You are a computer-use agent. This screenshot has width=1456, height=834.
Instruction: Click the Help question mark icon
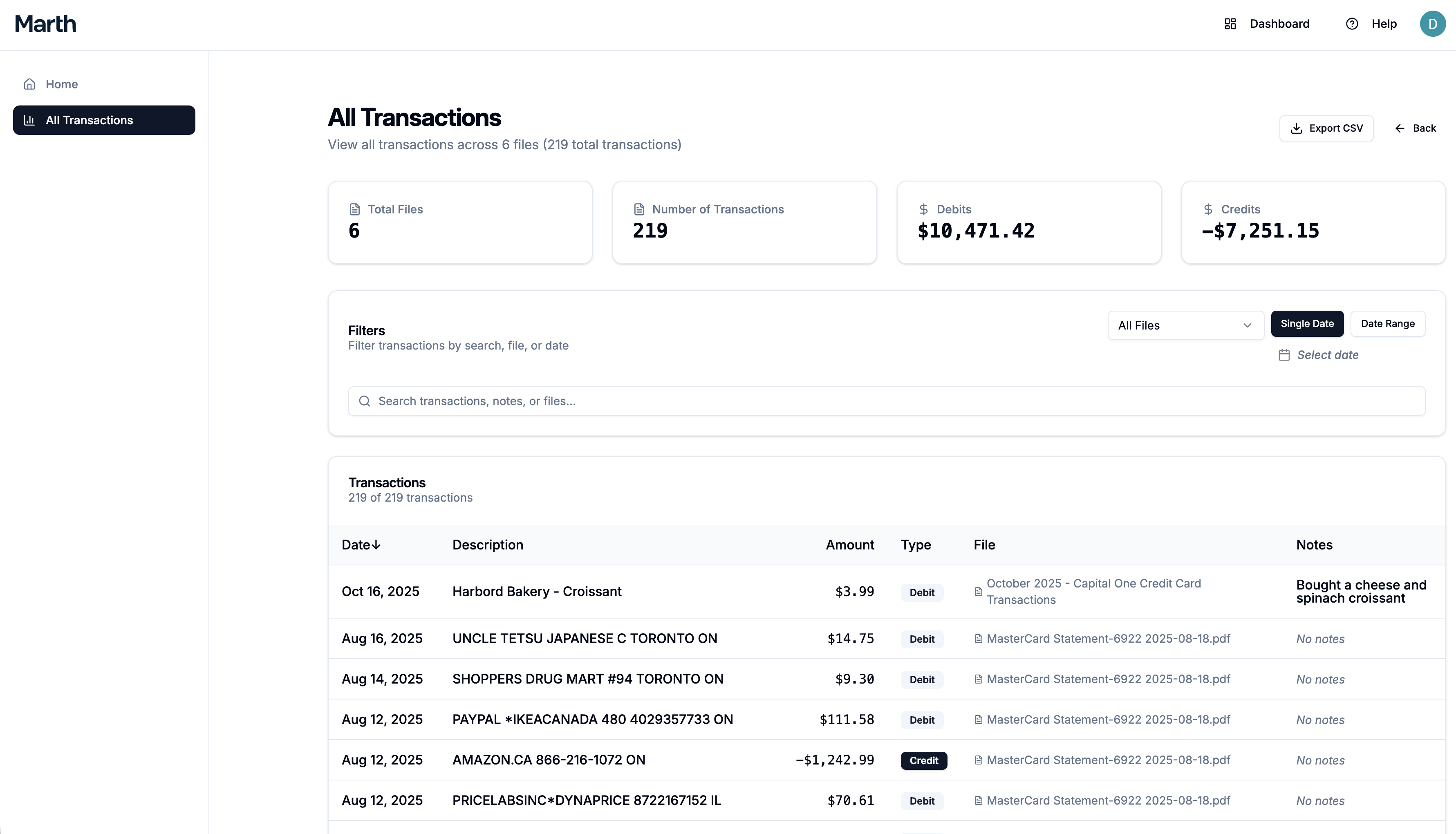click(1352, 23)
